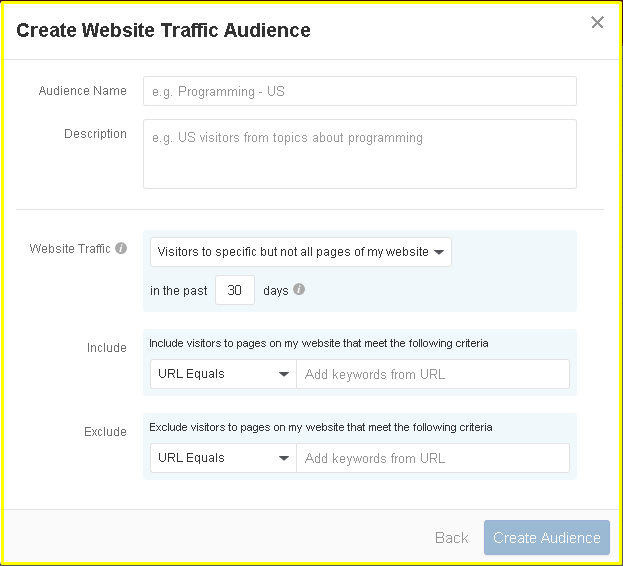This screenshot has height=566, width=623.
Task: Go back using the Back link
Action: (451, 538)
